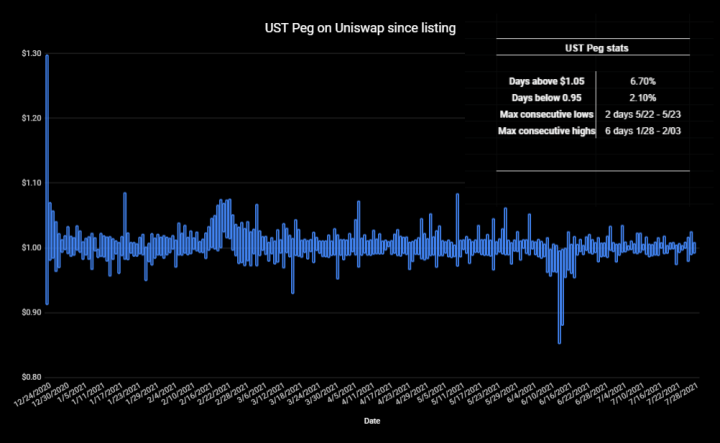720x443 pixels.
Task: Select the 12/24/2020 x-axis date label
Action: (34, 394)
